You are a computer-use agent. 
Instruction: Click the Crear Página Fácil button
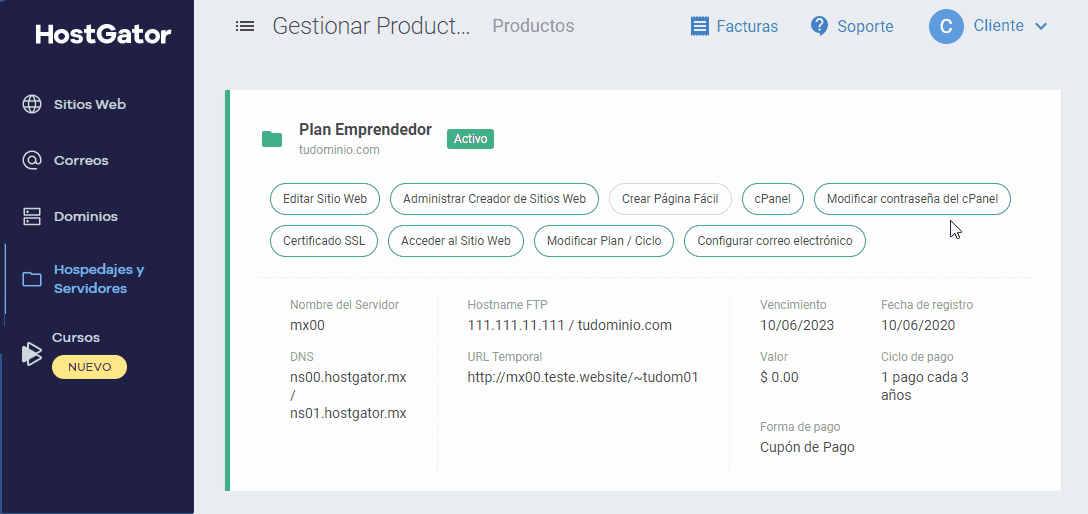coord(670,199)
